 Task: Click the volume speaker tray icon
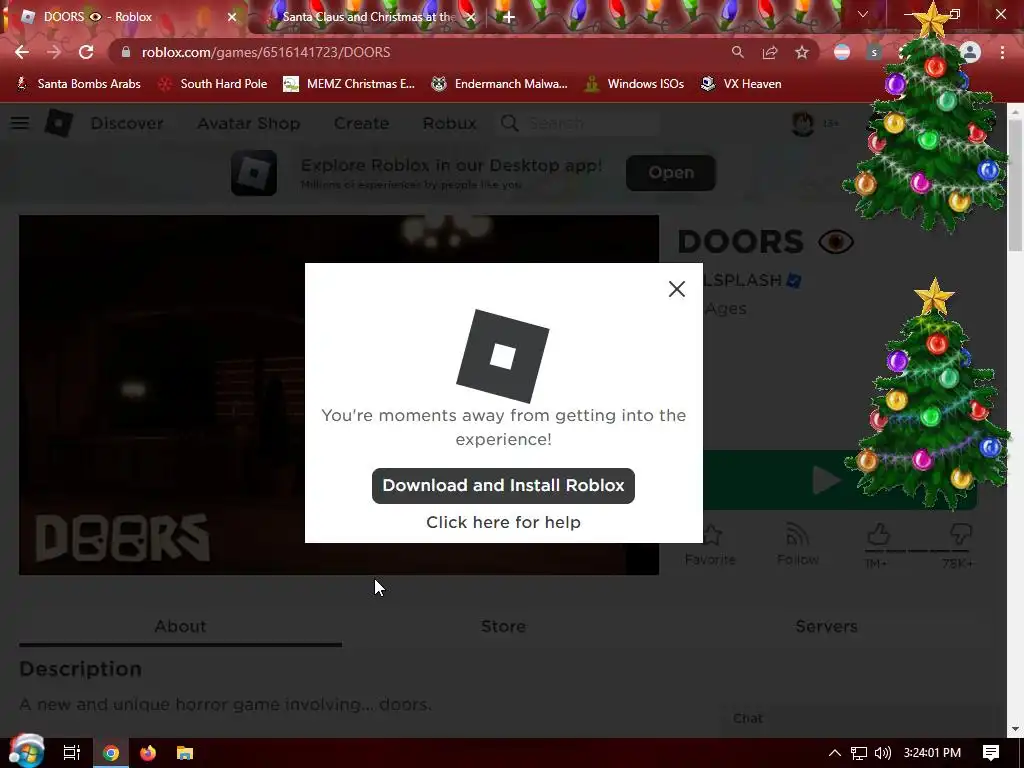[x=883, y=753]
